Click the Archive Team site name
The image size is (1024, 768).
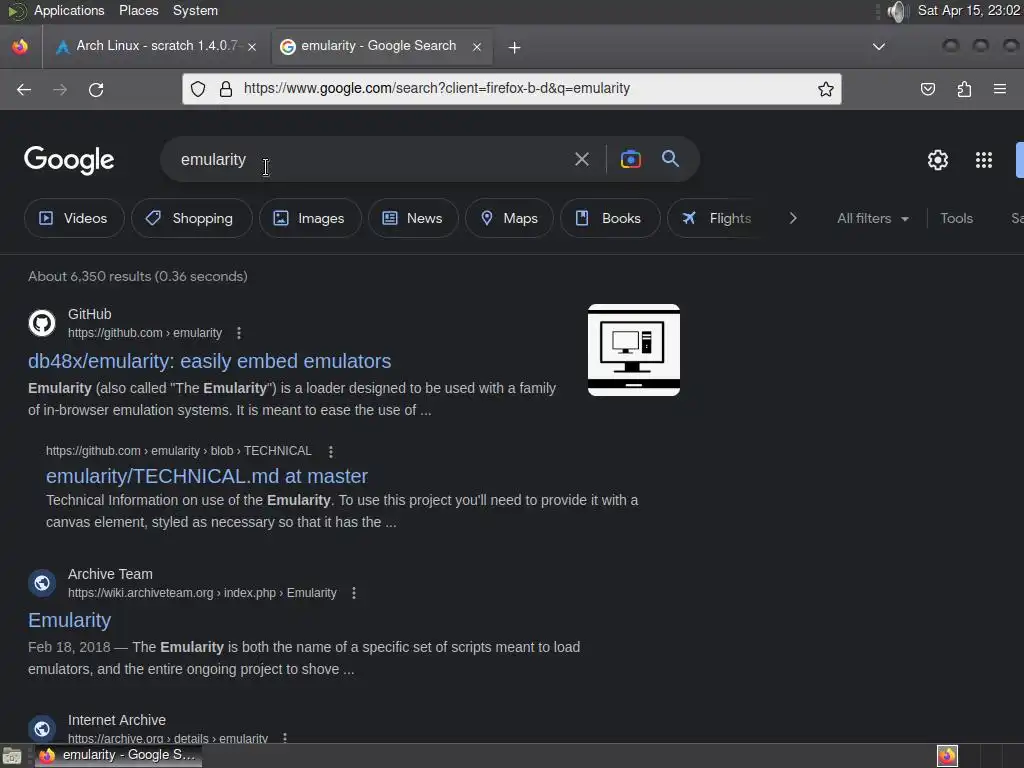110,574
